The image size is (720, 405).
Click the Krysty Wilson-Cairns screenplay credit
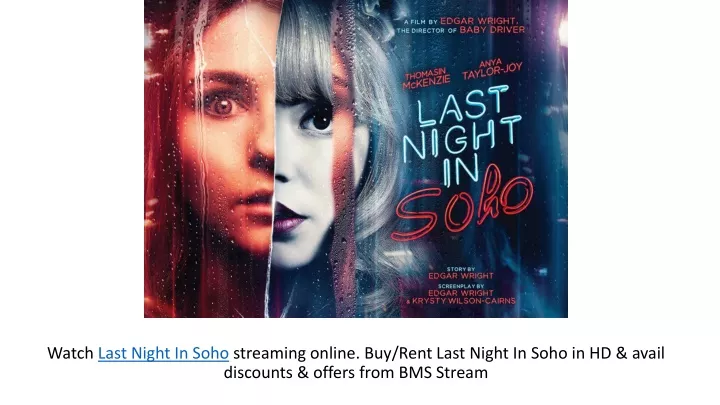pyautogui.click(x=461, y=301)
